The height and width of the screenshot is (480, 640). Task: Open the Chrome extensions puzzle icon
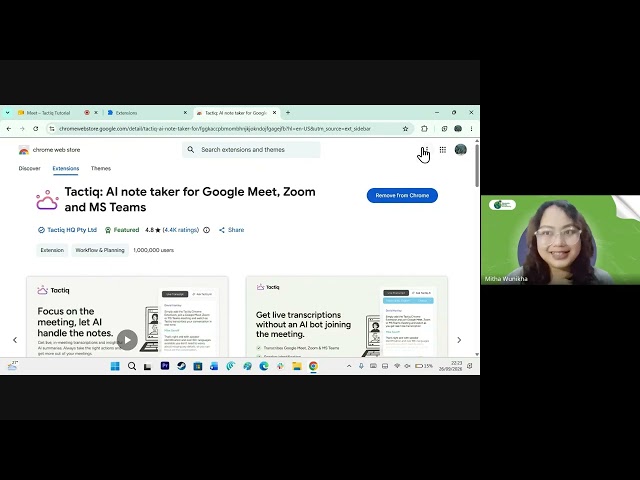[424, 129]
